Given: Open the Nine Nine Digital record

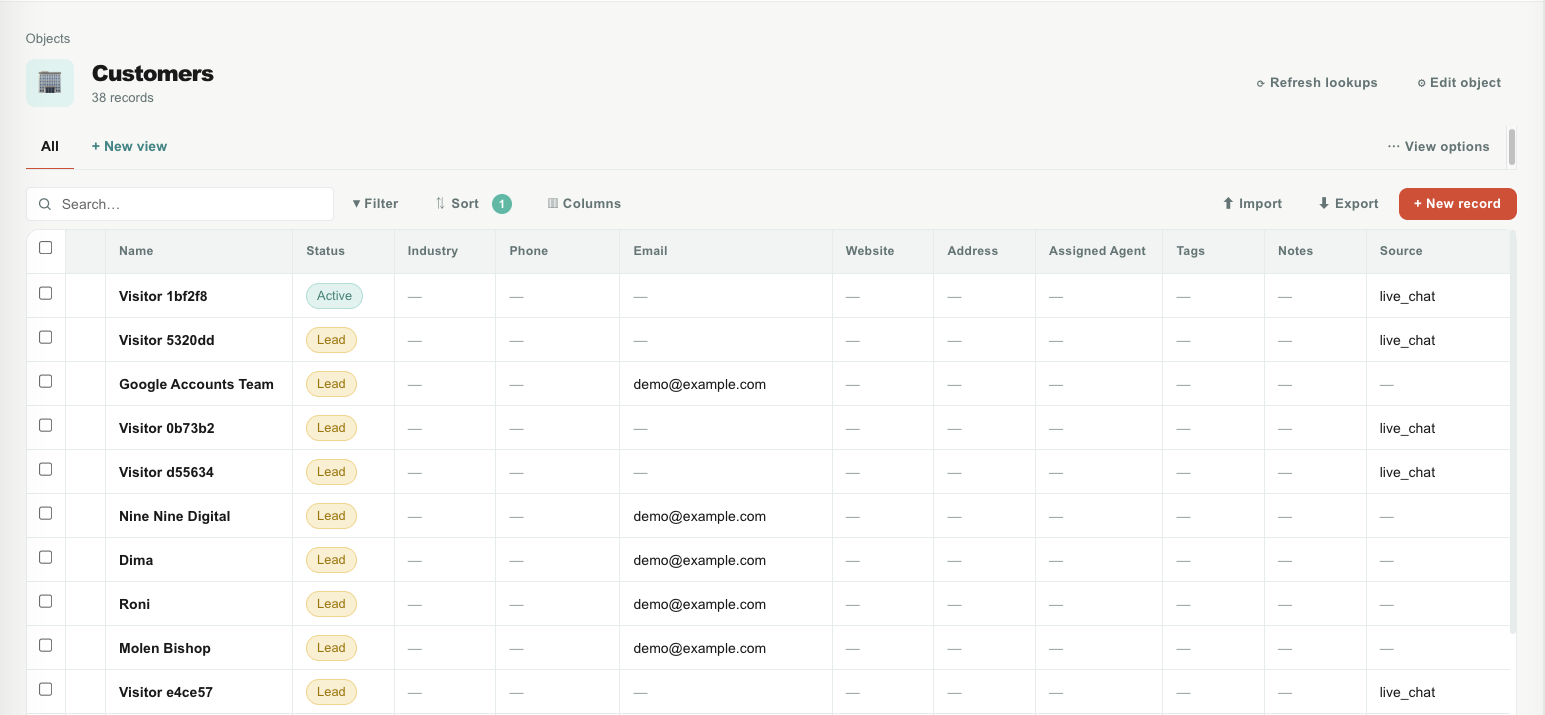Looking at the screenshot, I should 175,516.
